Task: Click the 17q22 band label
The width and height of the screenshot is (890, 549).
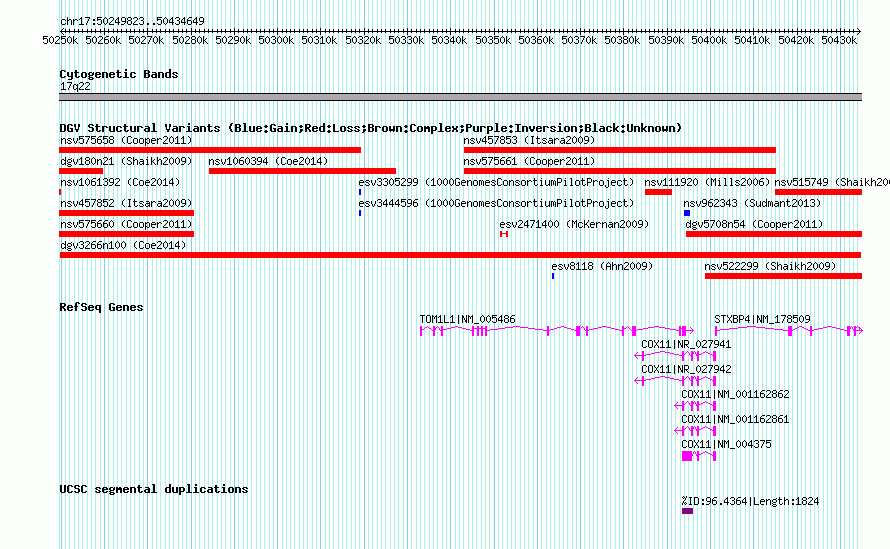Action: click(x=75, y=86)
